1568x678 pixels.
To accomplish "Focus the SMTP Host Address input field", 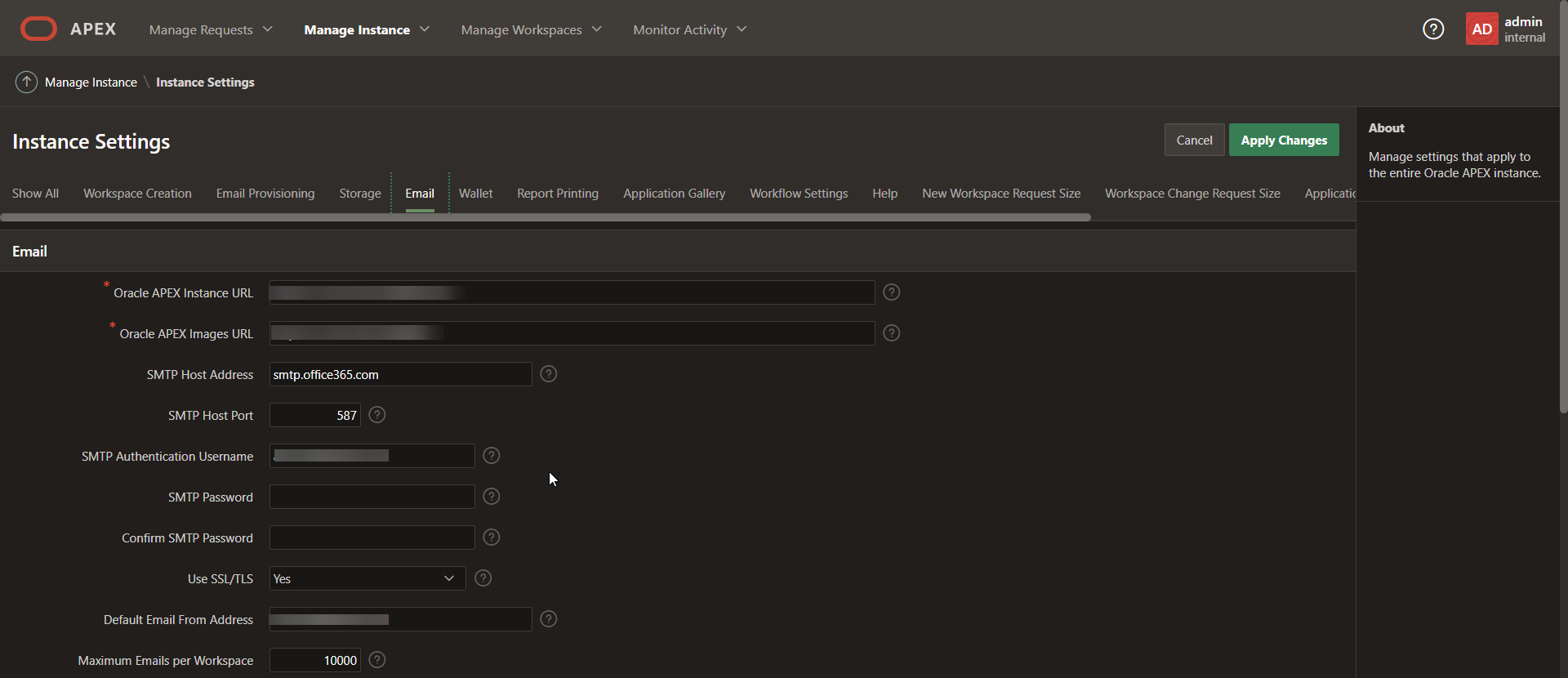I will click(x=400, y=374).
